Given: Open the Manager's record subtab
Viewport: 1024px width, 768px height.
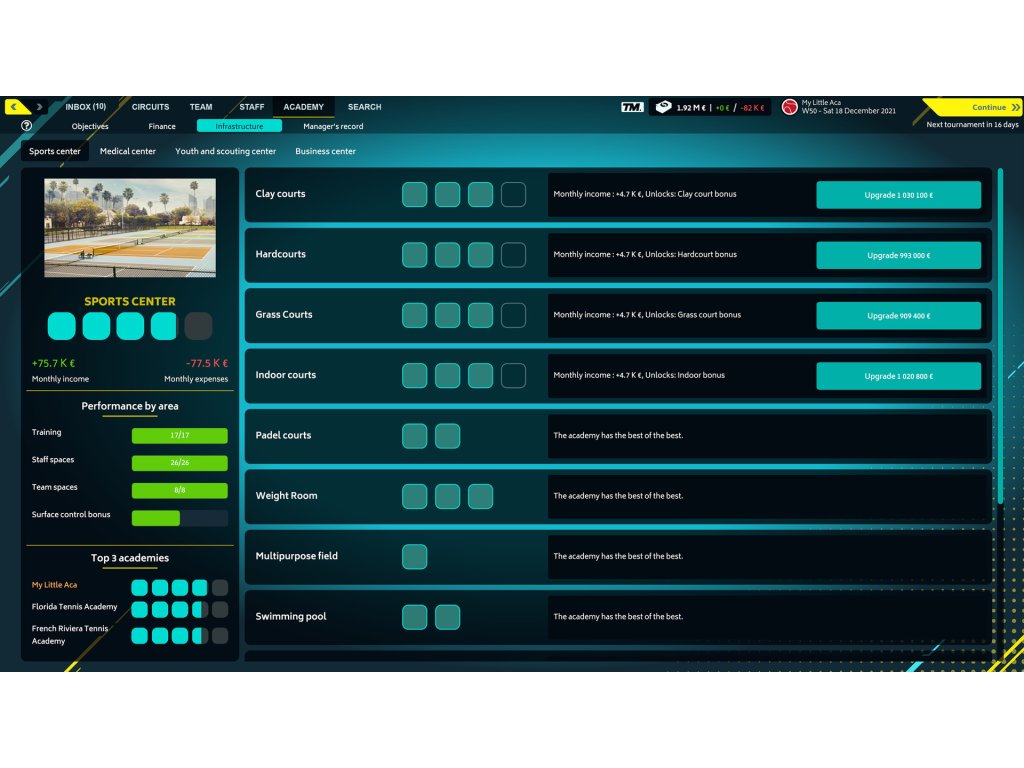Looking at the screenshot, I should point(333,126).
